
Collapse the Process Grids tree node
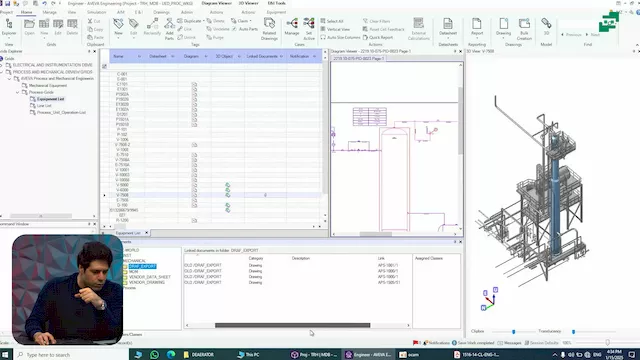(x=18, y=92)
